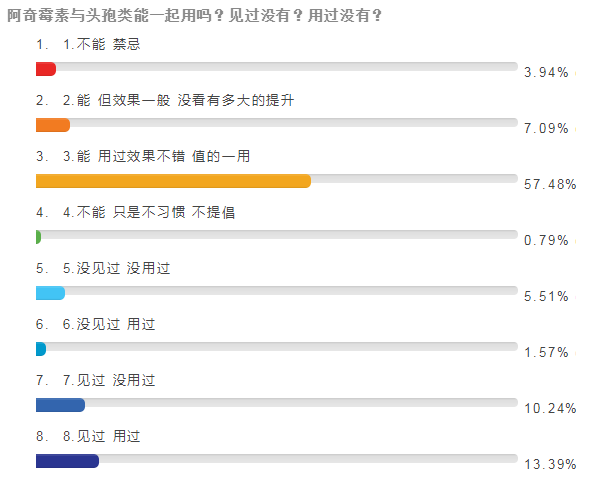Select the option 不能 禁忌
This screenshot has width=603, height=501.
pyautogui.click(x=102, y=44)
